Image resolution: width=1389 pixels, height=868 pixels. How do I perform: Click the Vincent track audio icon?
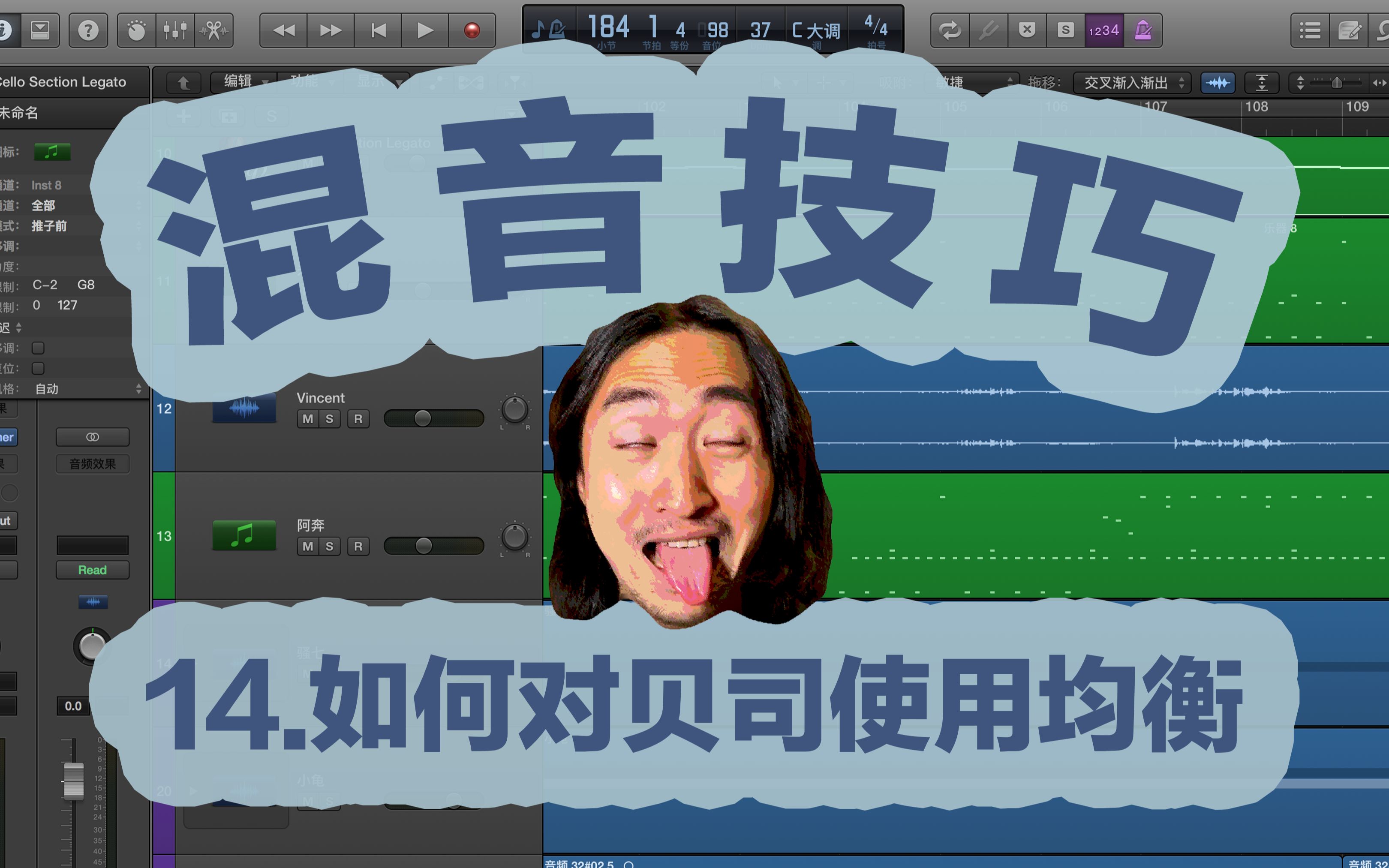pyautogui.click(x=244, y=408)
